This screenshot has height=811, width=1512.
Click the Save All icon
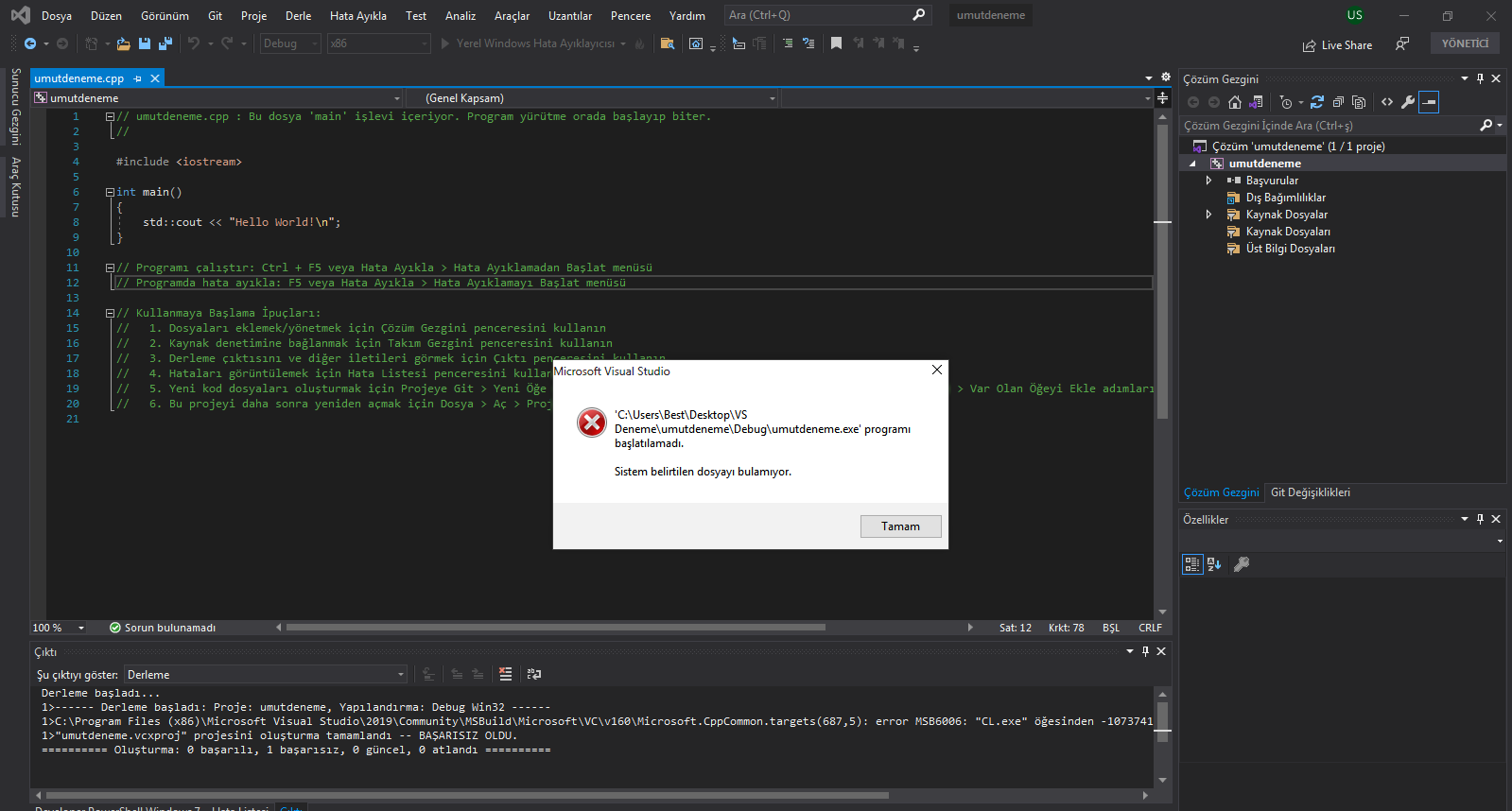[165, 43]
